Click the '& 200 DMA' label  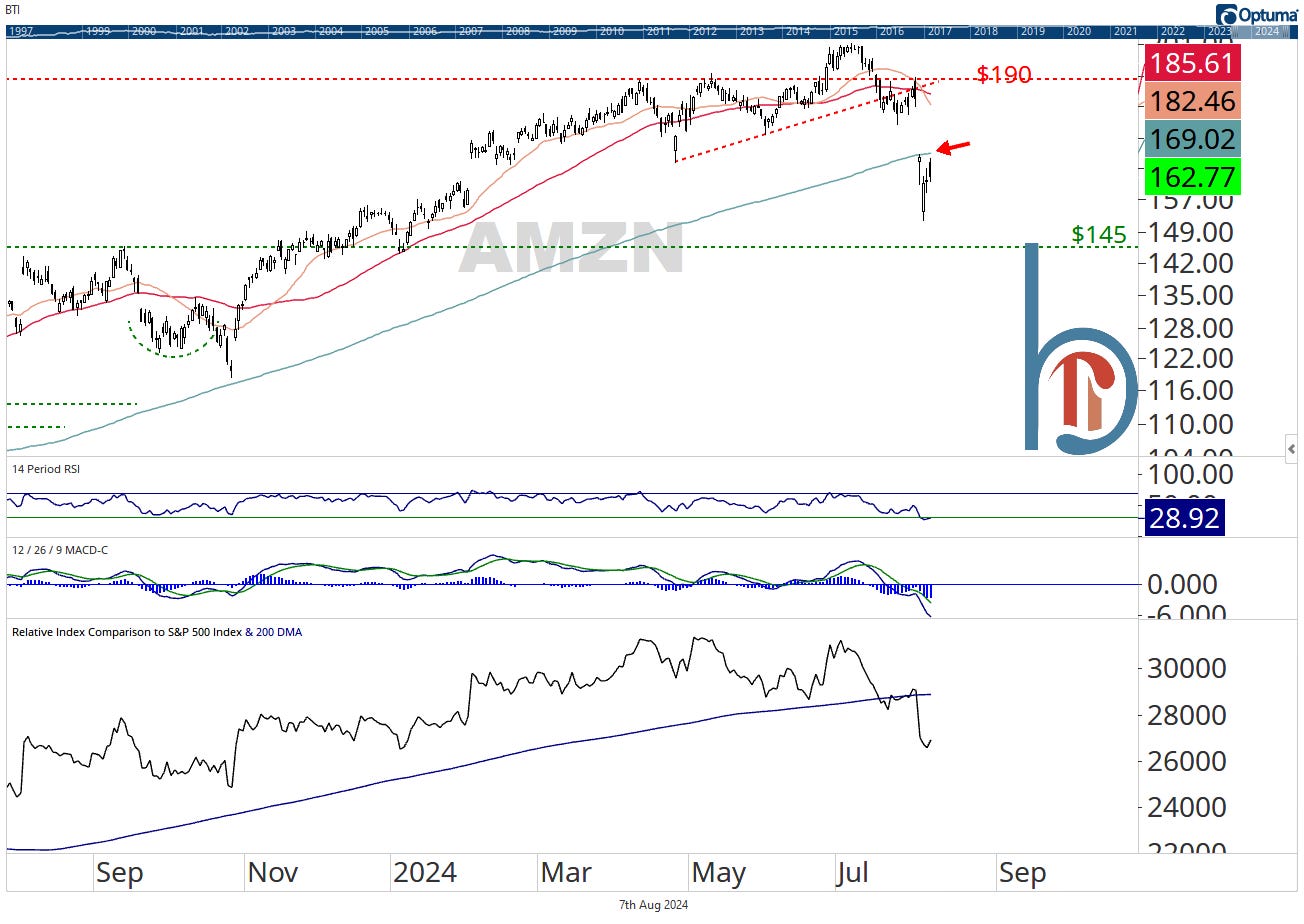pos(272,632)
